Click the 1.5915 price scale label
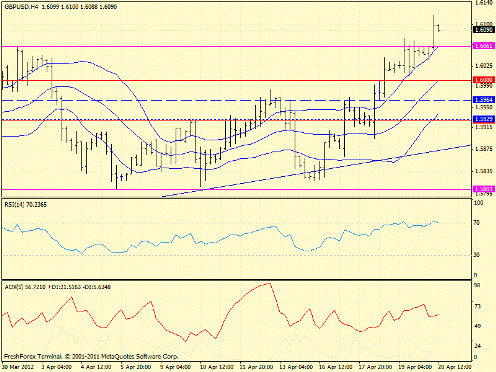Screen dimensions: 496x372 coord(483,127)
